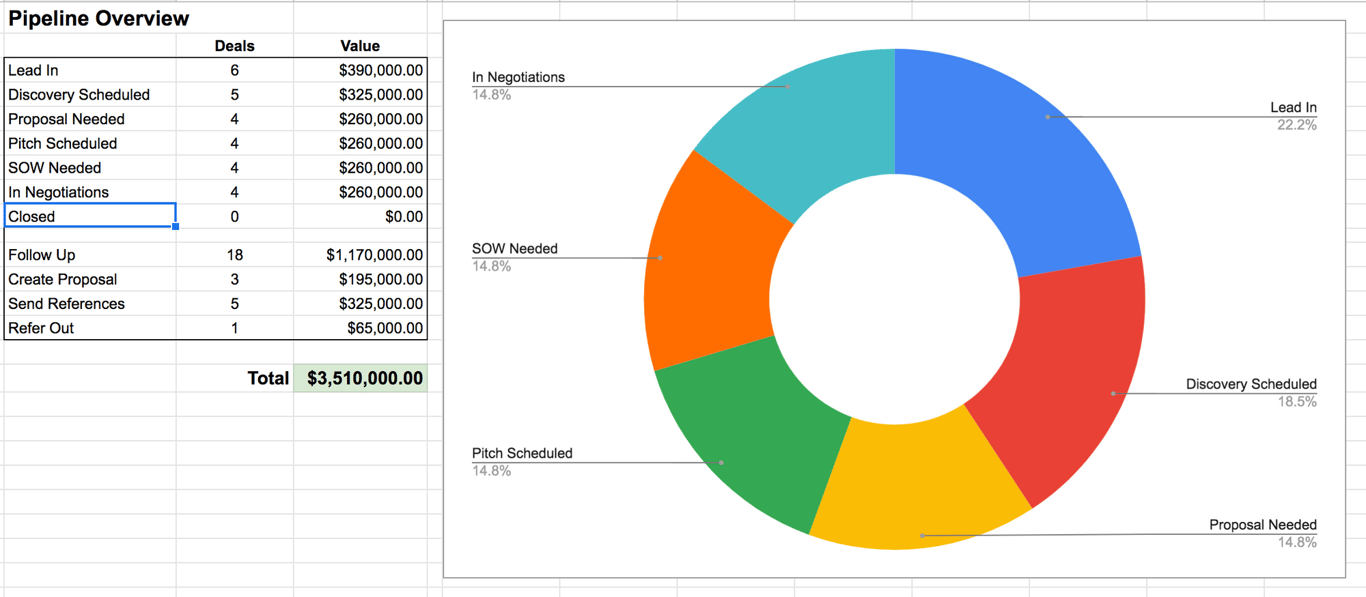1366x597 pixels.
Task: Click the SOW Needed chart label
Action: pos(515,248)
